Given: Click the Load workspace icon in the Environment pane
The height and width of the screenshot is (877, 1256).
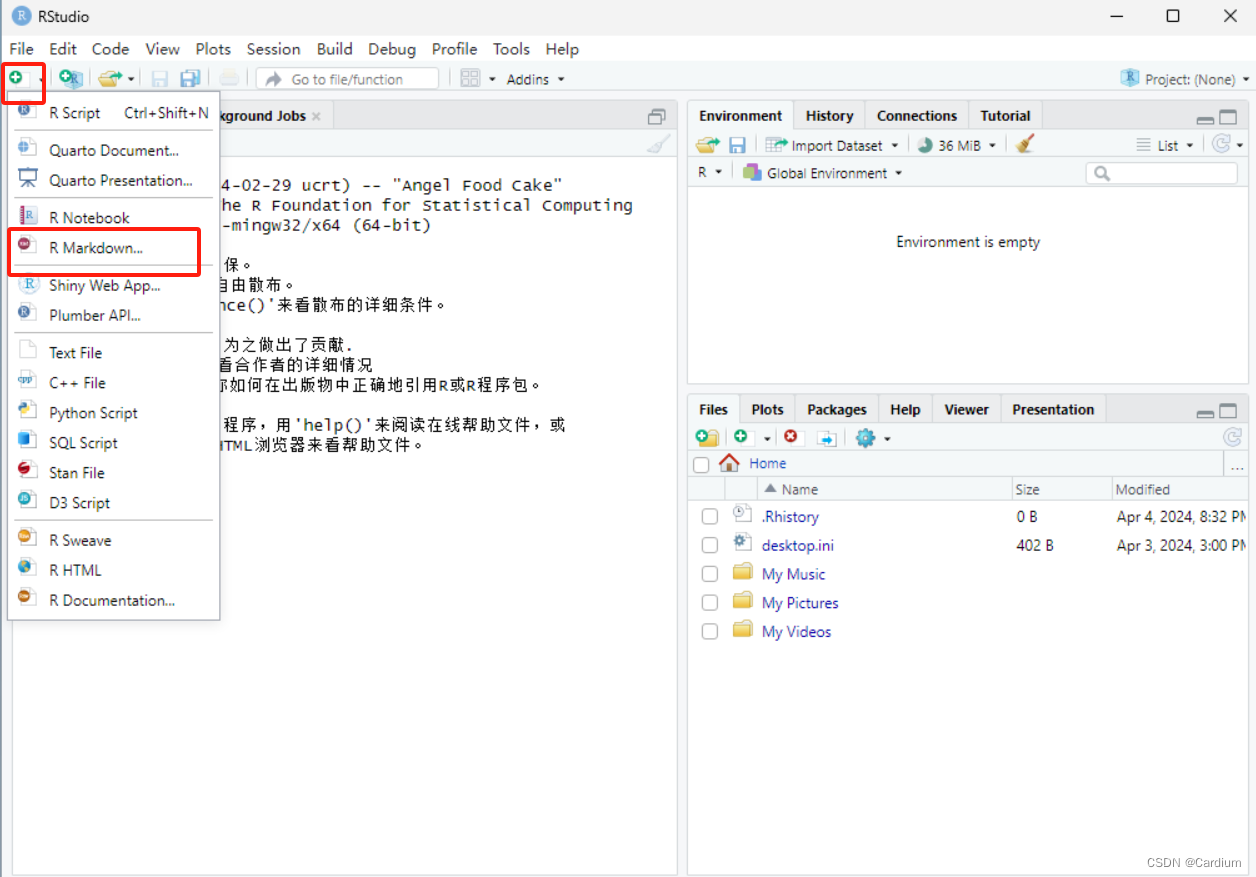Looking at the screenshot, I should pos(708,145).
